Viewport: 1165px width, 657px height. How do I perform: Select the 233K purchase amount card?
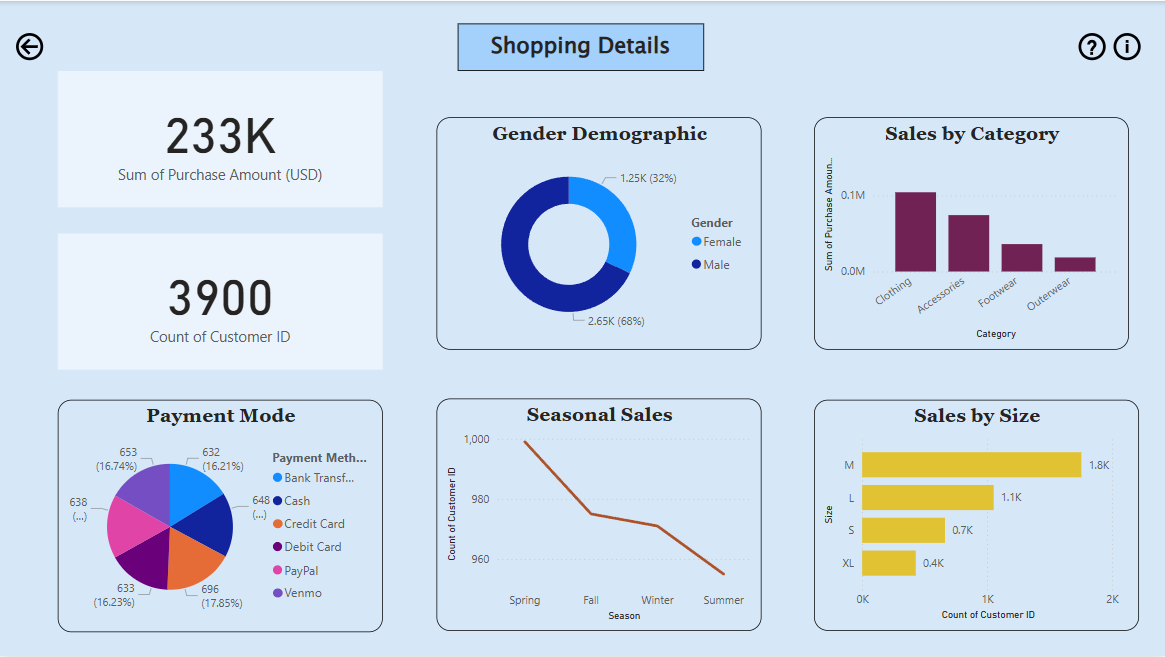220,139
